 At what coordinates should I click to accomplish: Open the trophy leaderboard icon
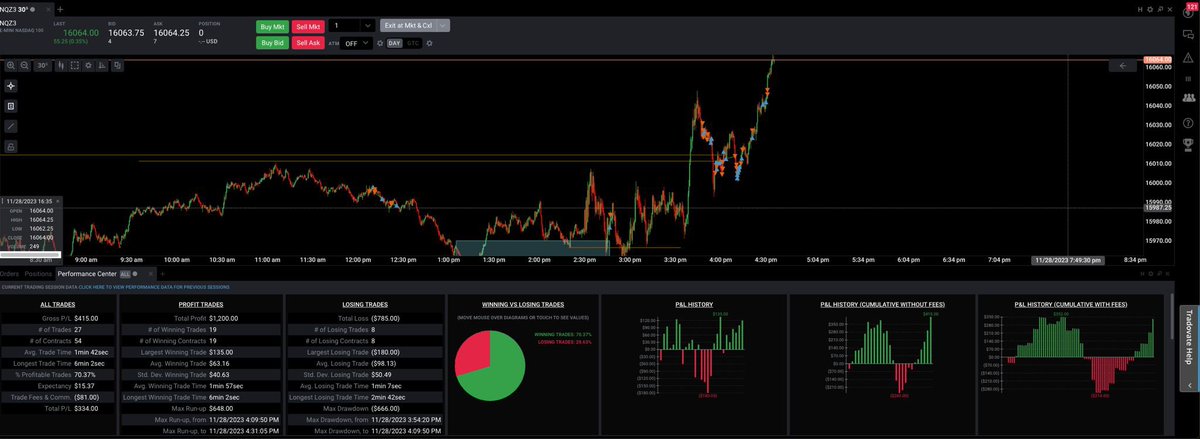(1188, 143)
